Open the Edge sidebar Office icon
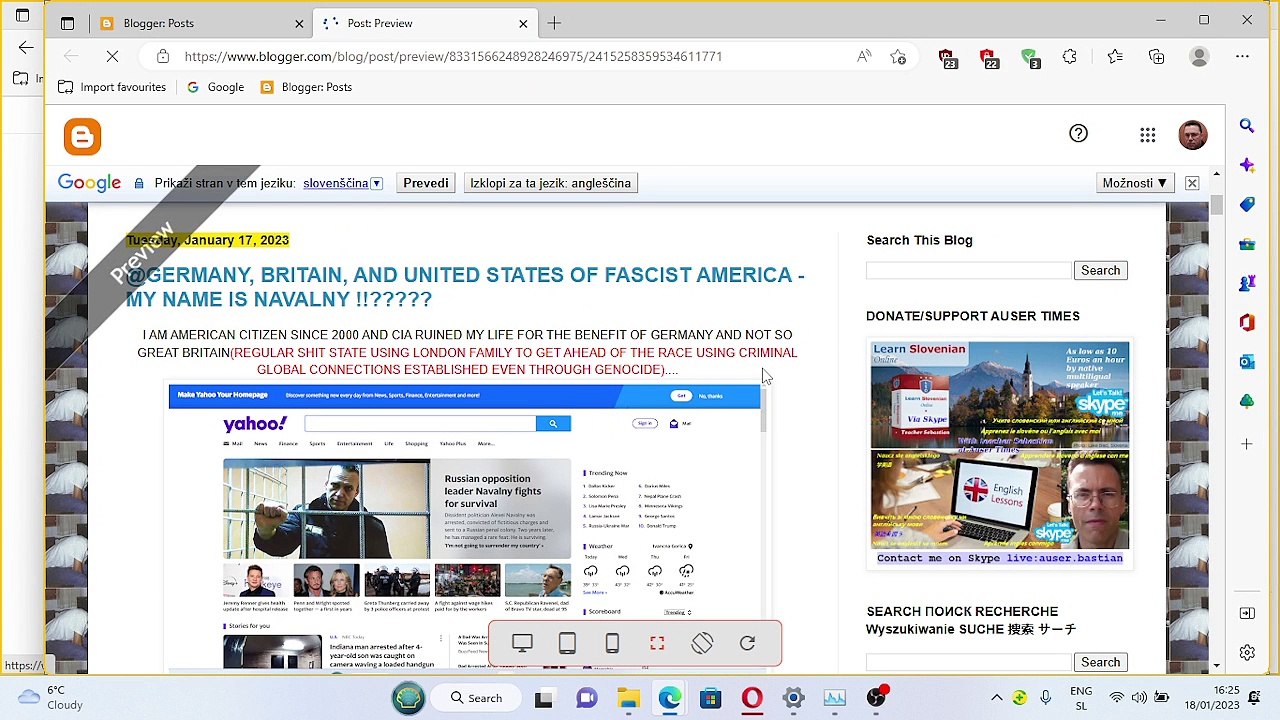1280x720 pixels. [x=1247, y=322]
